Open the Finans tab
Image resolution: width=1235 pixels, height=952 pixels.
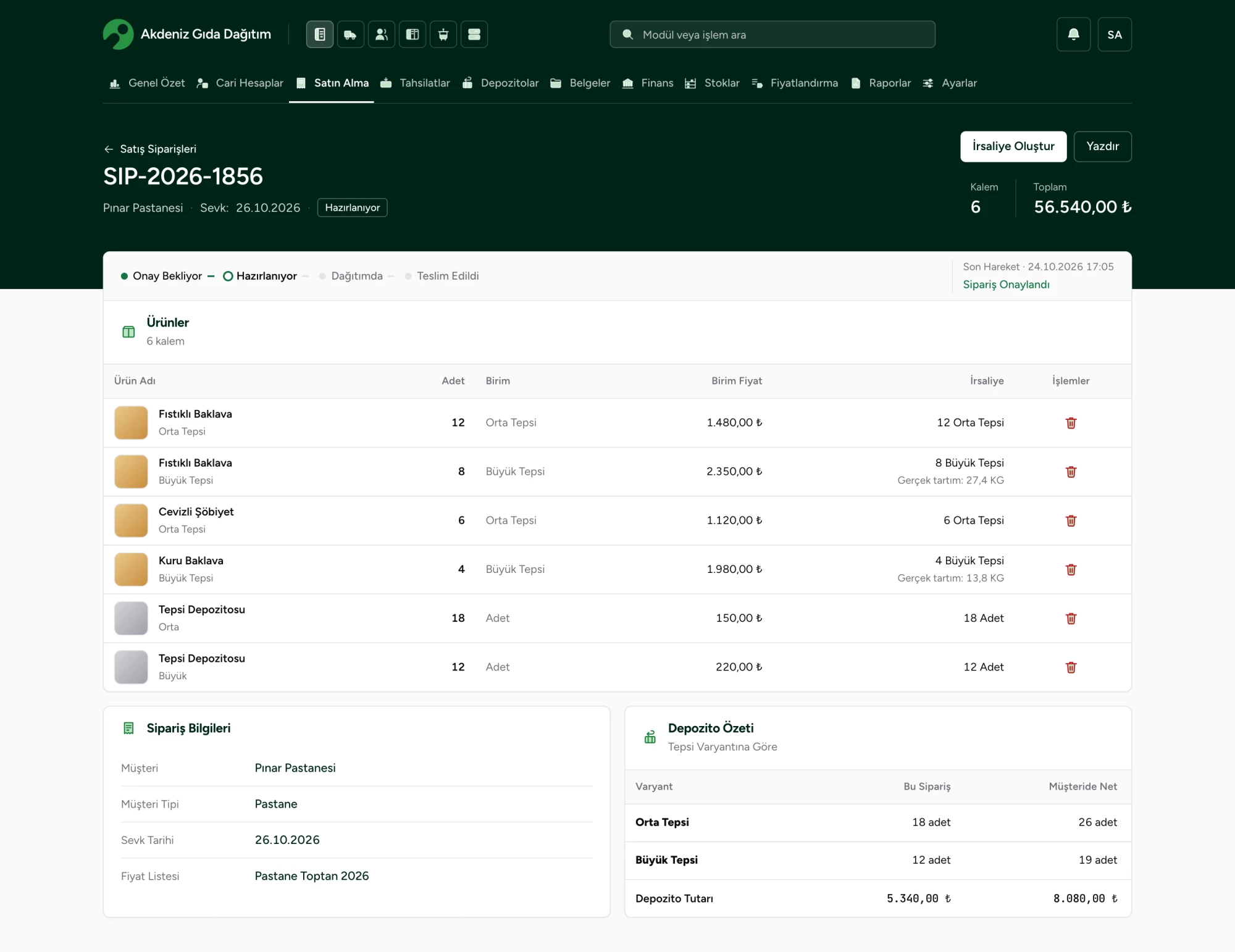tap(648, 83)
